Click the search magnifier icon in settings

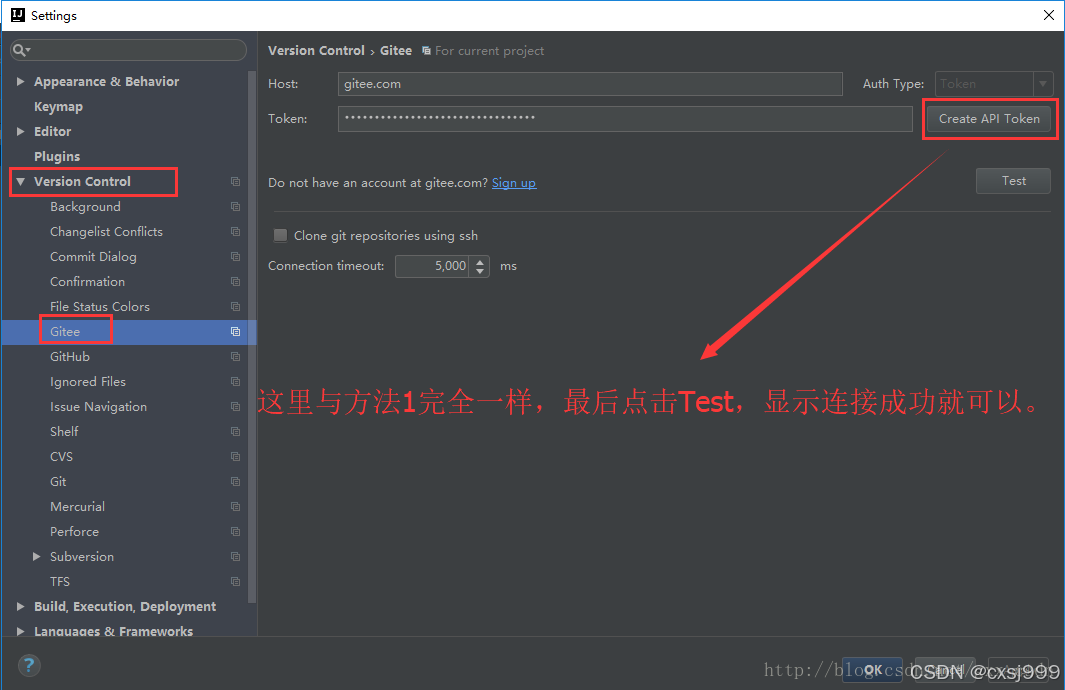click(19, 50)
